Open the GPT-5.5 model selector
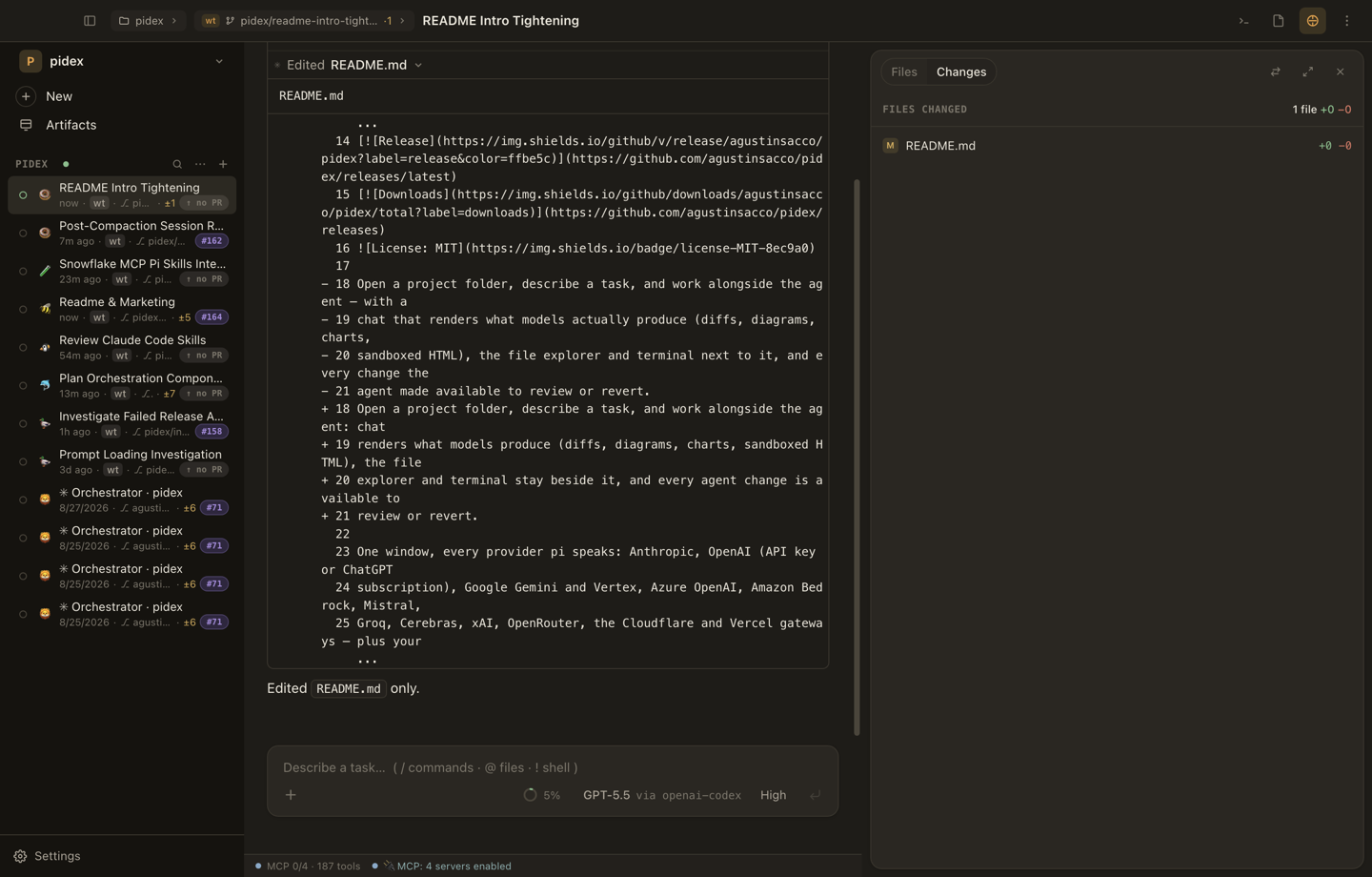 (x=662, y=795)
